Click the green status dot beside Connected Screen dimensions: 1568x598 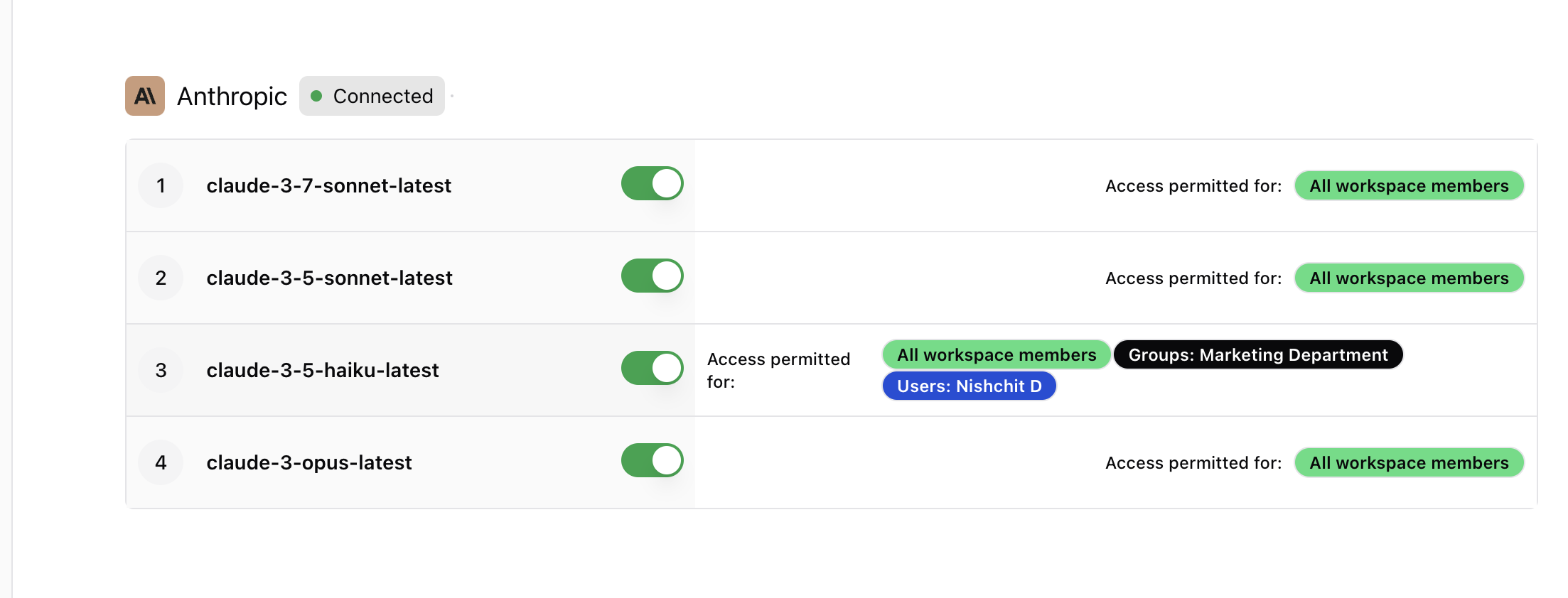coord(317,95)
